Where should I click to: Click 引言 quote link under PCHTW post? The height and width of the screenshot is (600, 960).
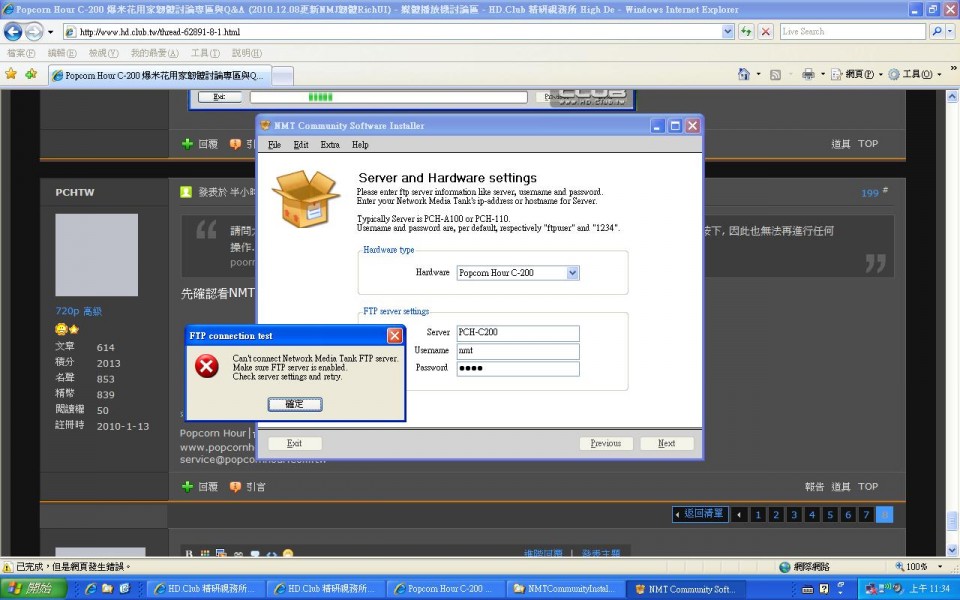coord(248,487)
